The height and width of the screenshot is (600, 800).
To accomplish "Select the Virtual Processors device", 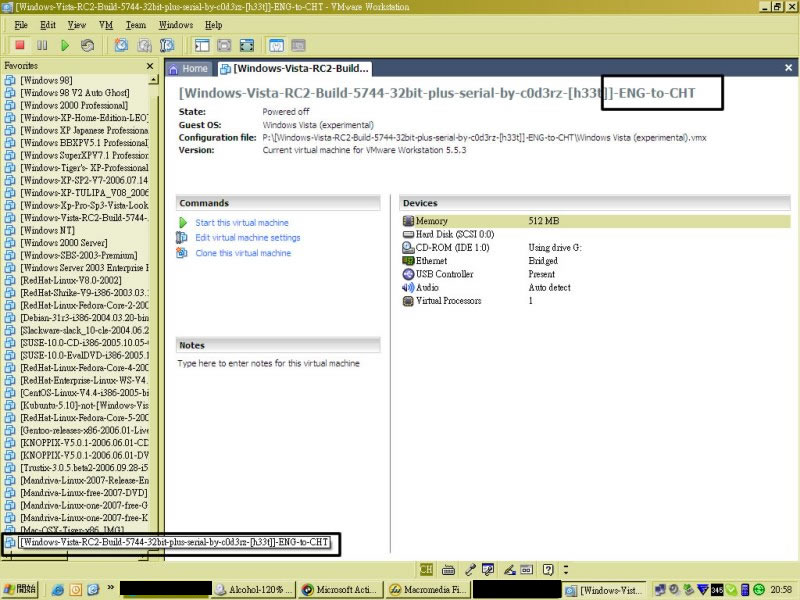I will 442,301.
